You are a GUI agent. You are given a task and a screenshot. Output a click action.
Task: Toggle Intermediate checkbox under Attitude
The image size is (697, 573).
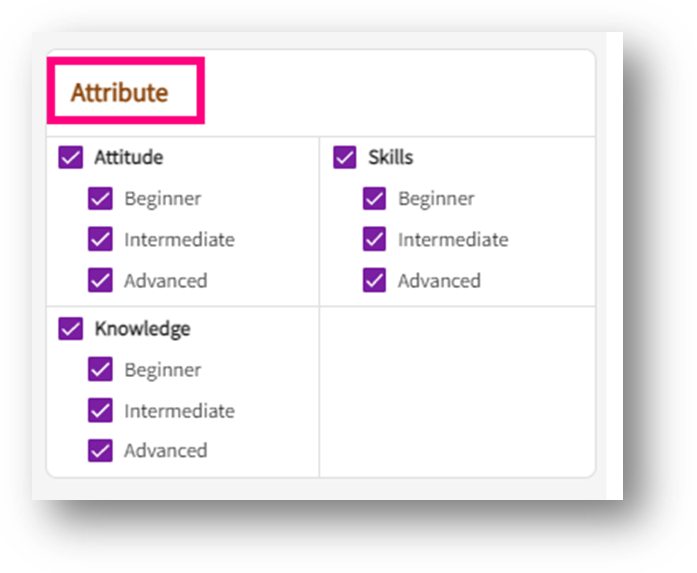pyautogui.click(x=100, y=240)
